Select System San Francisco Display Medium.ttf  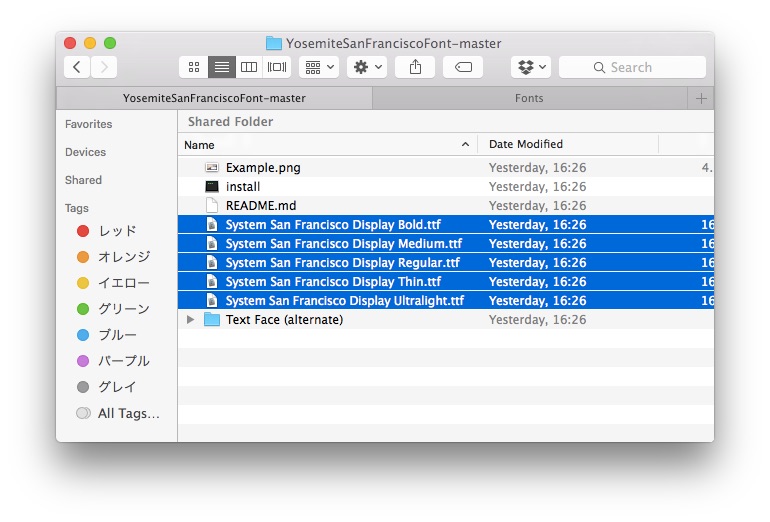coord(446,244)
